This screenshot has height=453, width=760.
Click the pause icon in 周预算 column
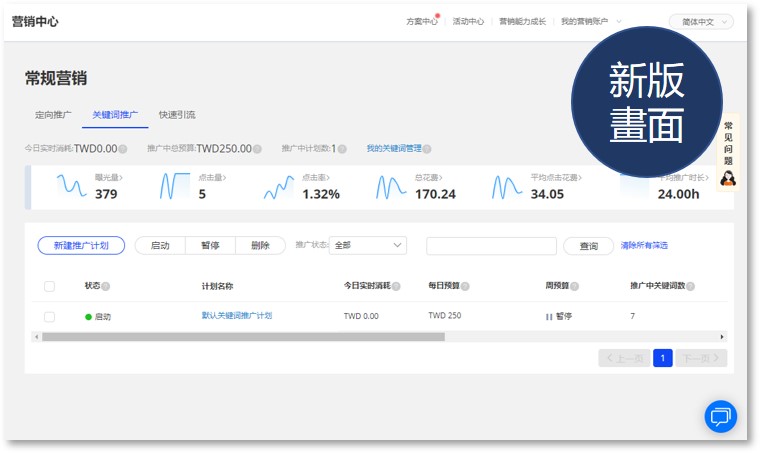click(x=548, y=316)
